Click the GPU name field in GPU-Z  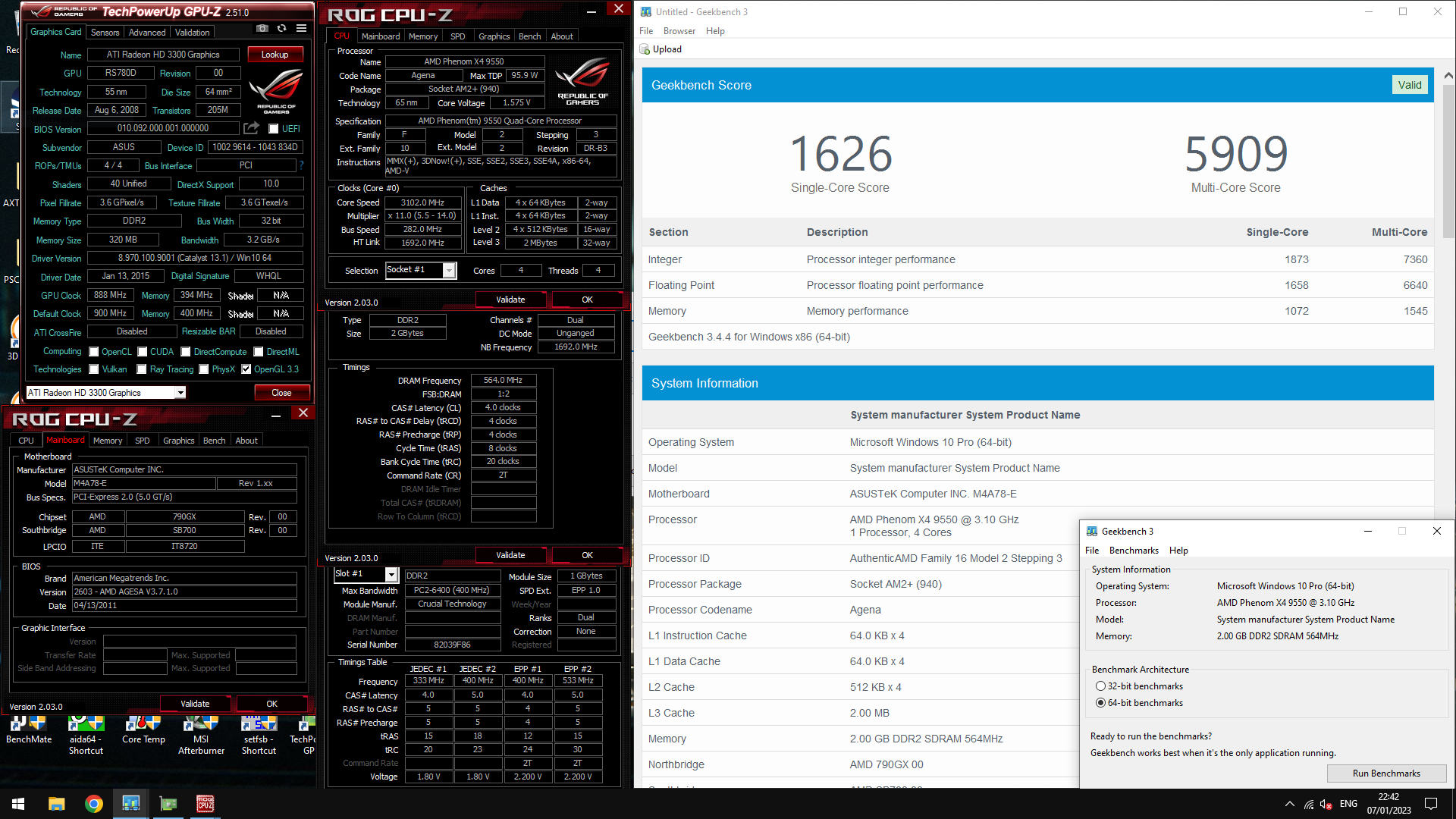point(163,55)
